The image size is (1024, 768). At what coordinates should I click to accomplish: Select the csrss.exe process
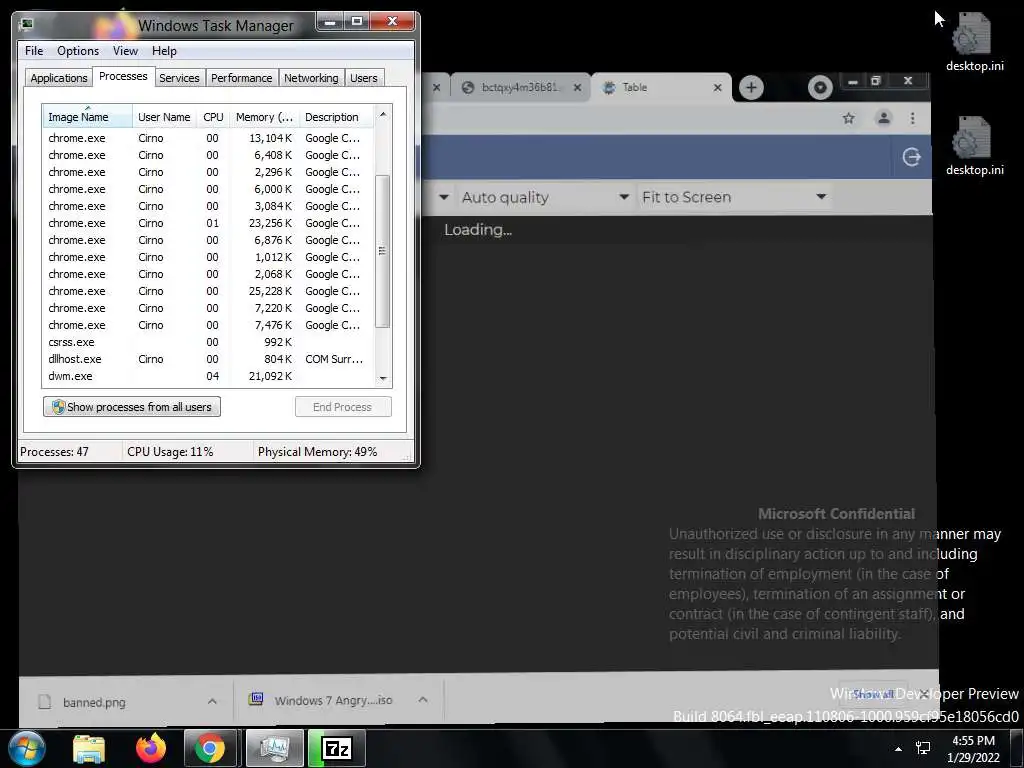click(x=209, y=342)
